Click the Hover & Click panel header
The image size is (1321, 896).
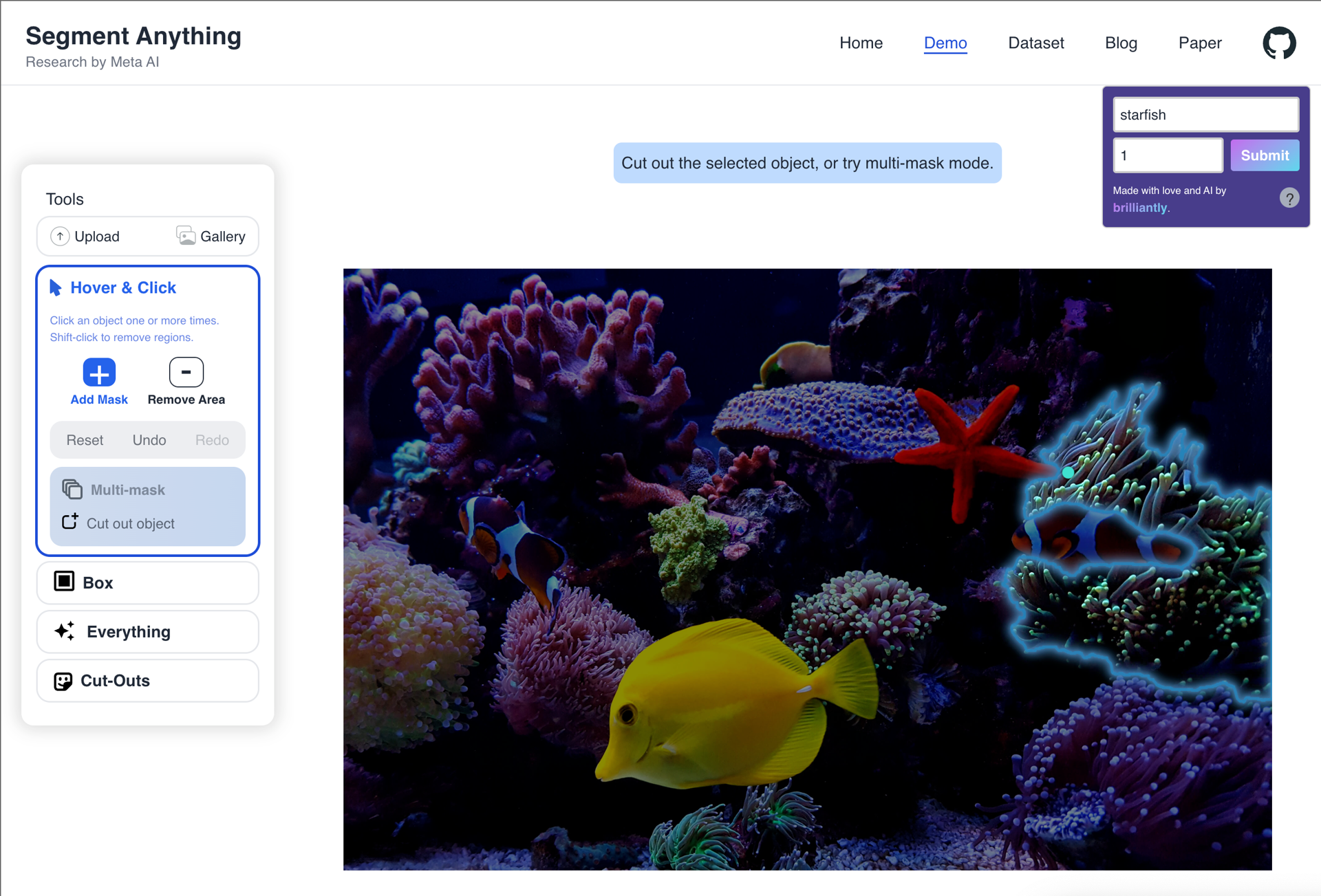(113, 287)
